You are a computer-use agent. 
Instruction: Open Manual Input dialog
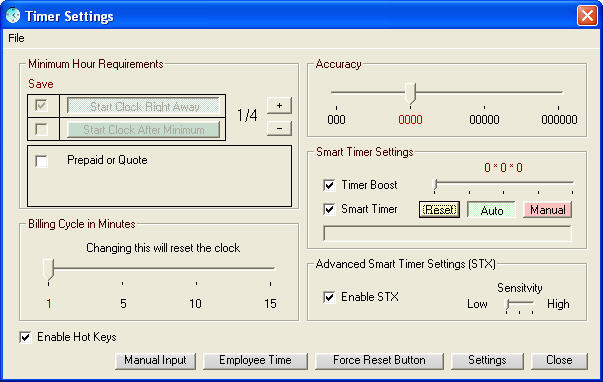click(x=155, y=361)
